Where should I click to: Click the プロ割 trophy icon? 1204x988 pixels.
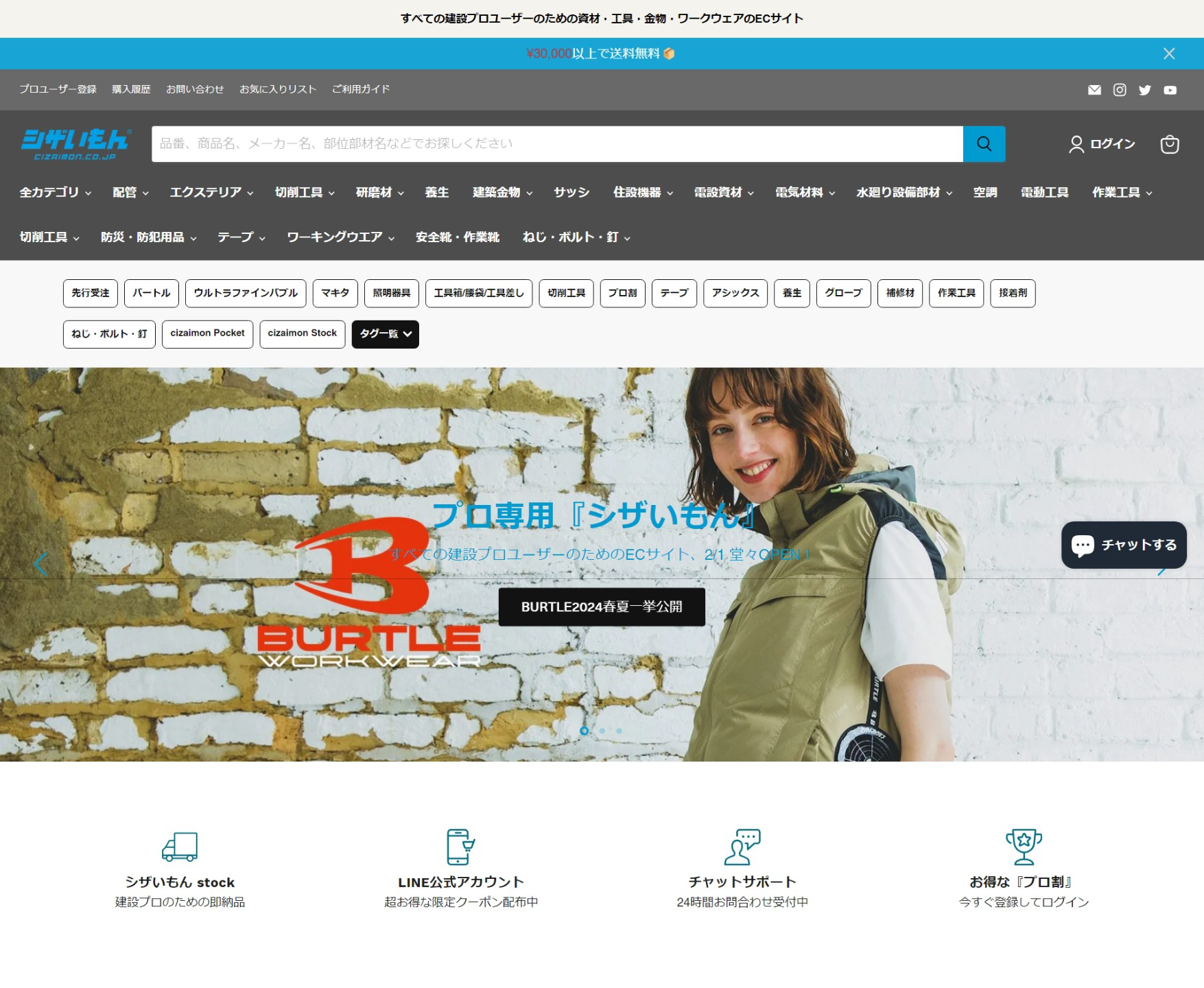point(1024,847)
